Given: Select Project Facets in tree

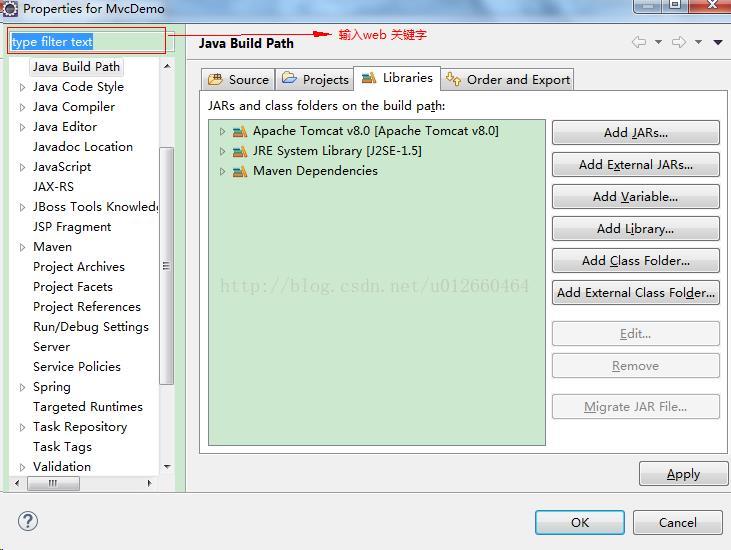Looking at the screenshot, I should coord(73,287).
